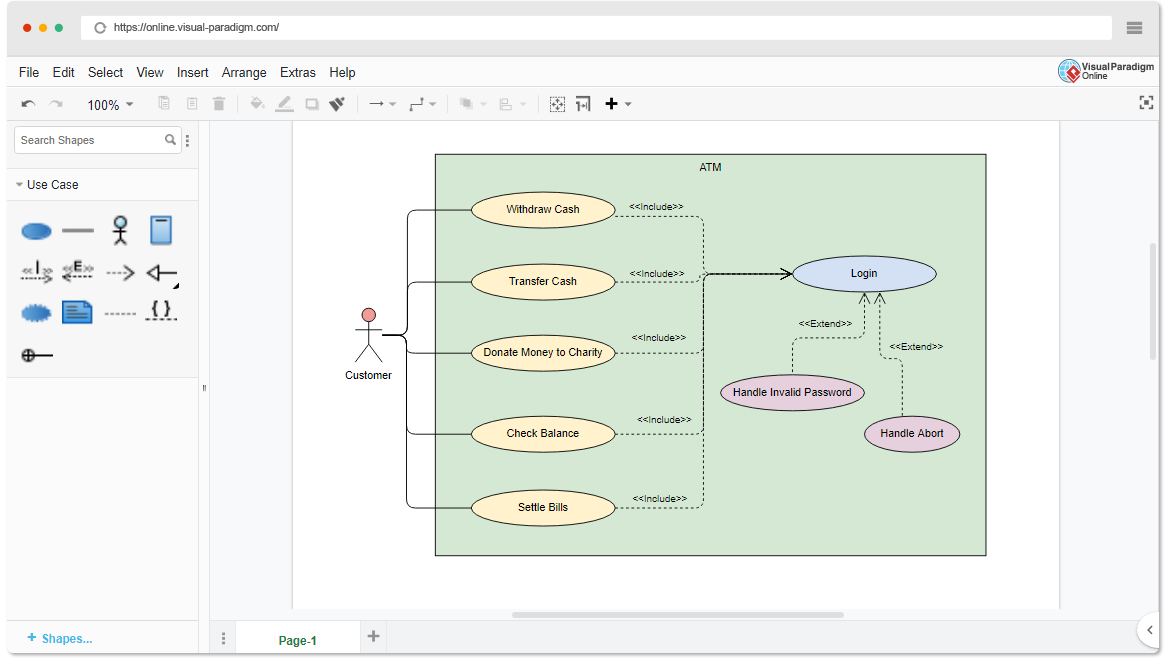Click the Fit Page toolbar icon
This screenshot has height=665, width=1170.
[x=558, y=104]
